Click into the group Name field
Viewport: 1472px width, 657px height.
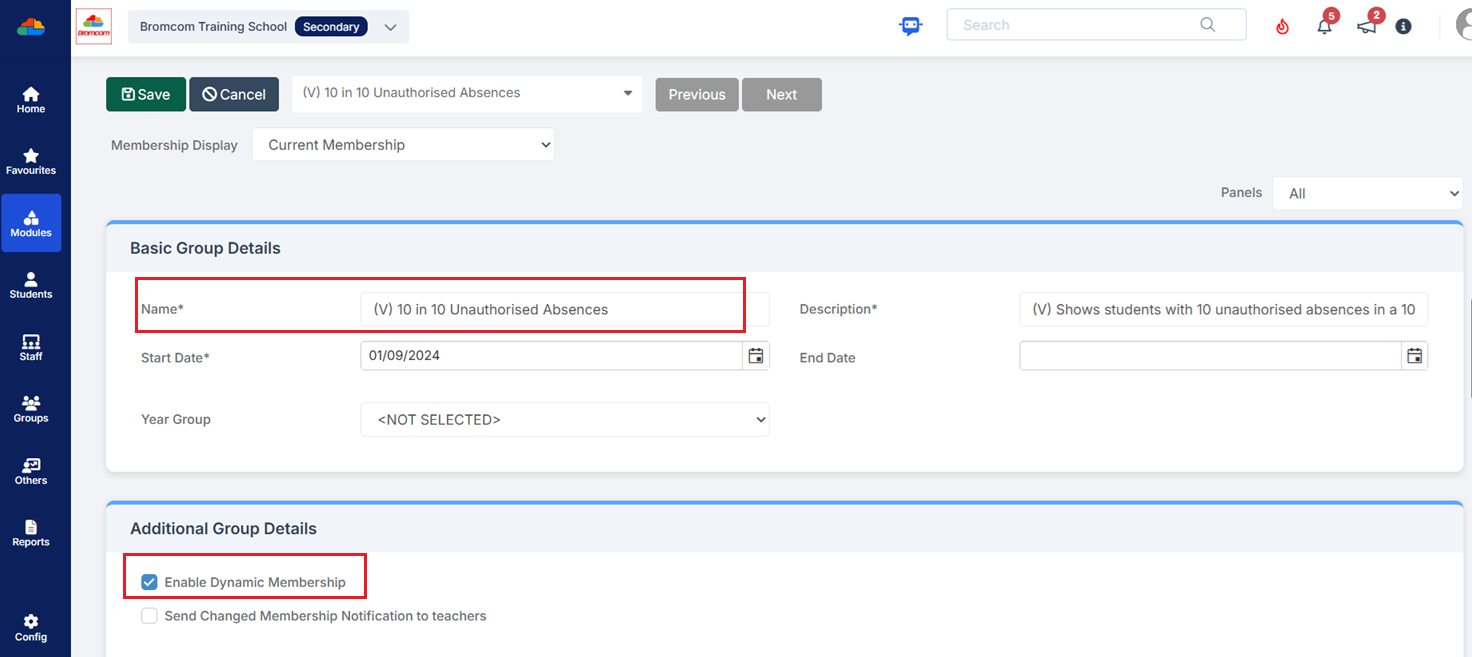[x=550, y=310]
